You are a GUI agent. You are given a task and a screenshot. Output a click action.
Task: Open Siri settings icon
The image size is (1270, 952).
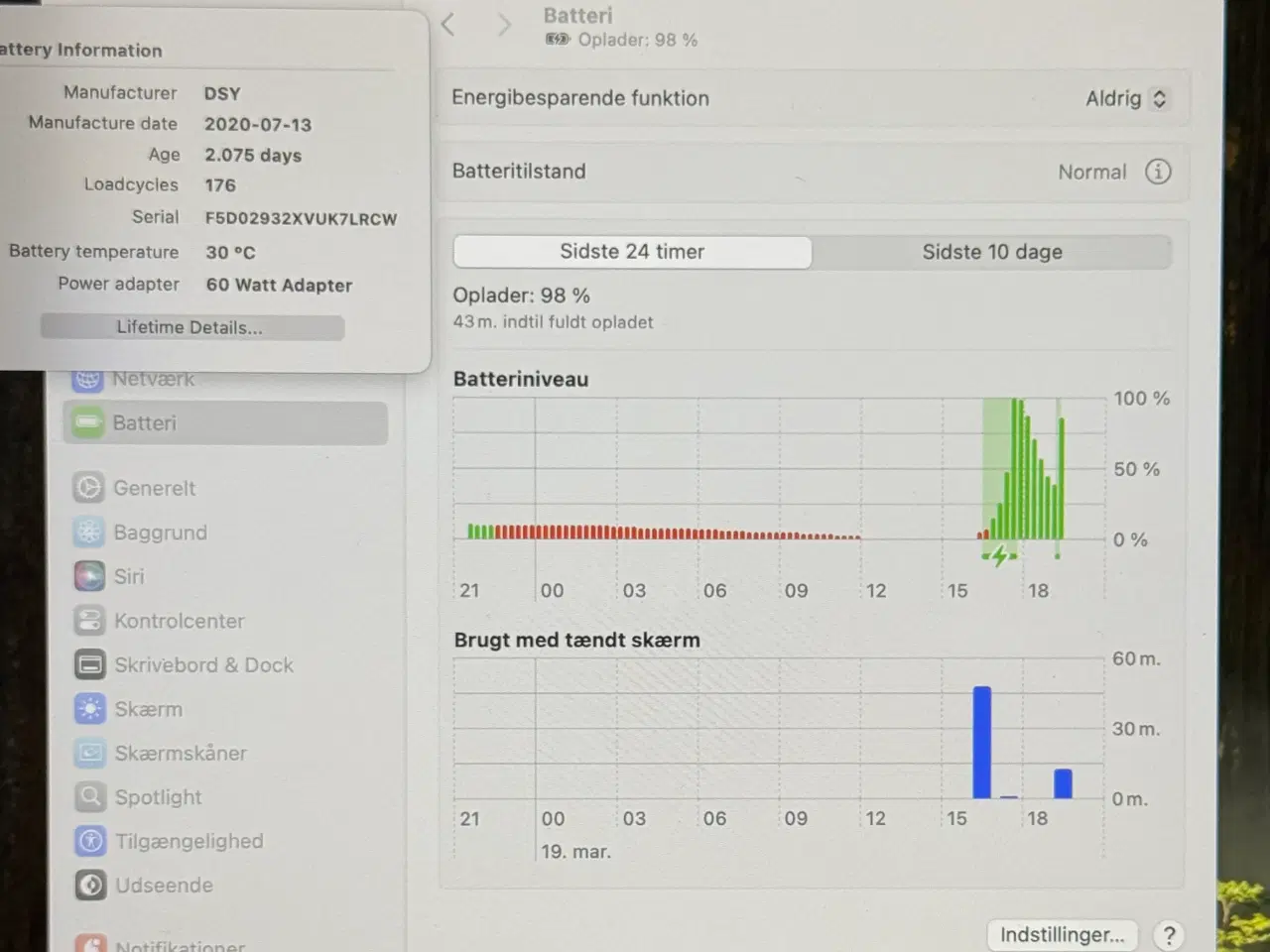click(x=89, y=576)
